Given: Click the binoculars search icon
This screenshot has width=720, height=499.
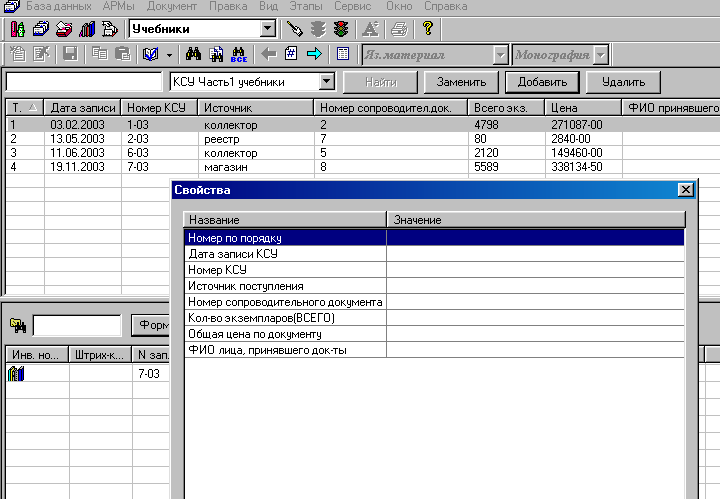Looking at the screenshot, I should click(x=193, y=54).
